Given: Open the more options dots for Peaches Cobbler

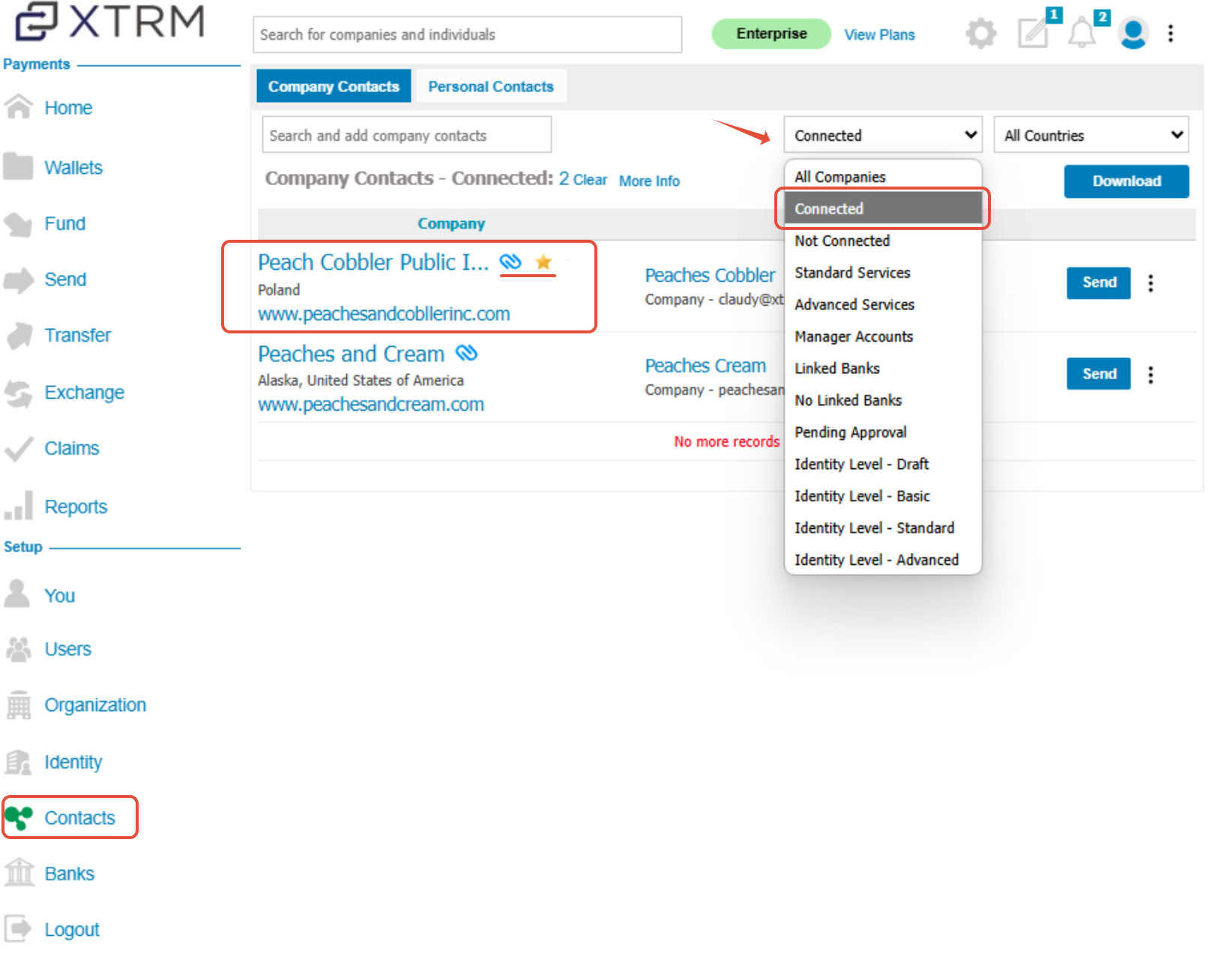Looking at the screenshot, I should (1151, 283).
